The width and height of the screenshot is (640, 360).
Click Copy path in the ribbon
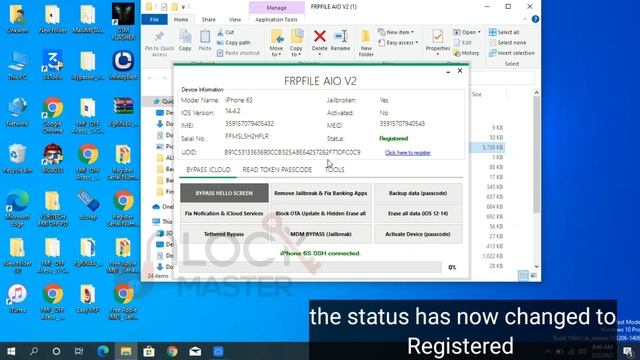[x=233, y=42]
